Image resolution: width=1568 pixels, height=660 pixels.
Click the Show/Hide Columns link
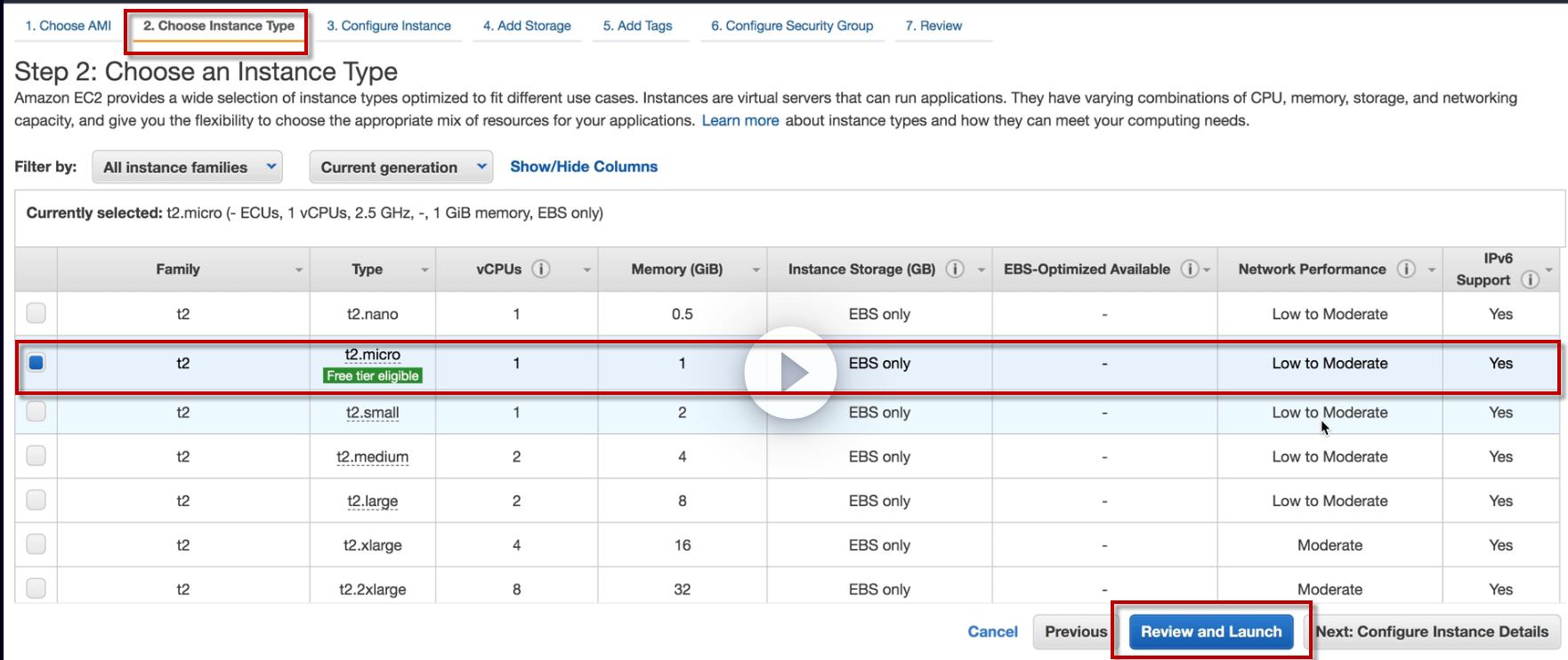pos(584,166)
